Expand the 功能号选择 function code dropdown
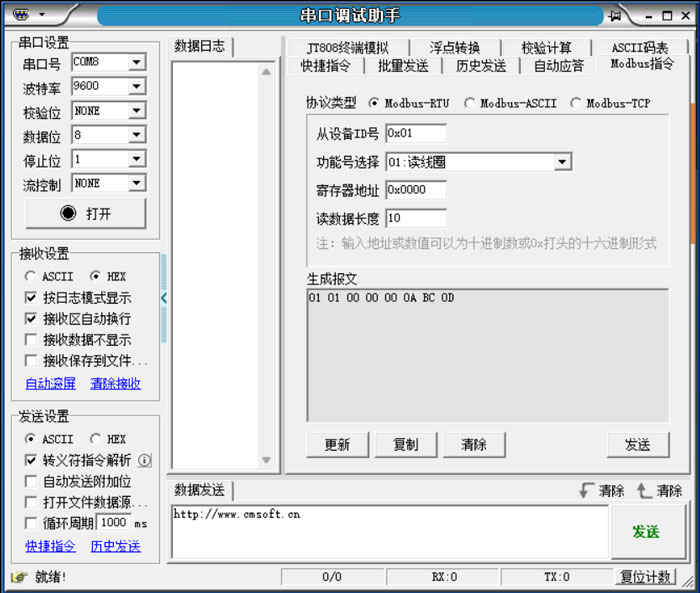The image size is (700, 593). 562,162
